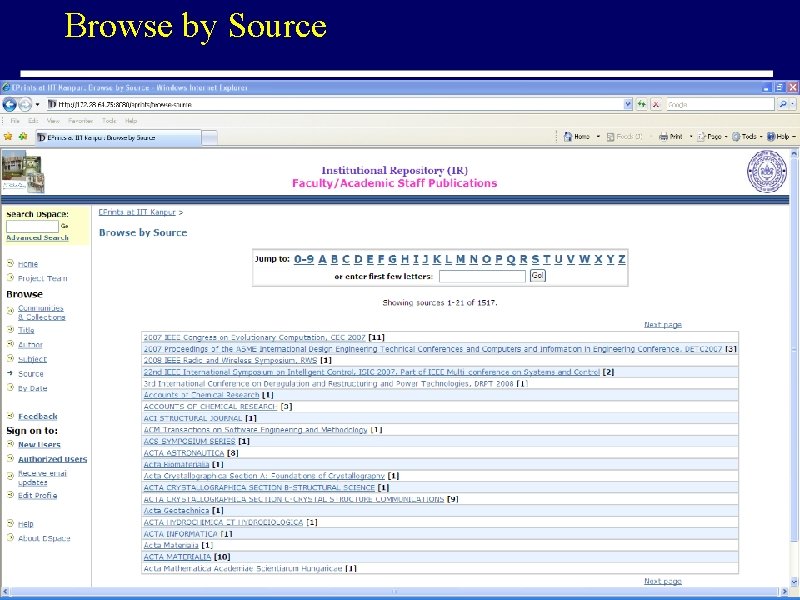Click the horizontal scrollbar at window bottom
Screen dimensions: 800x600
(x=395, y=592)
